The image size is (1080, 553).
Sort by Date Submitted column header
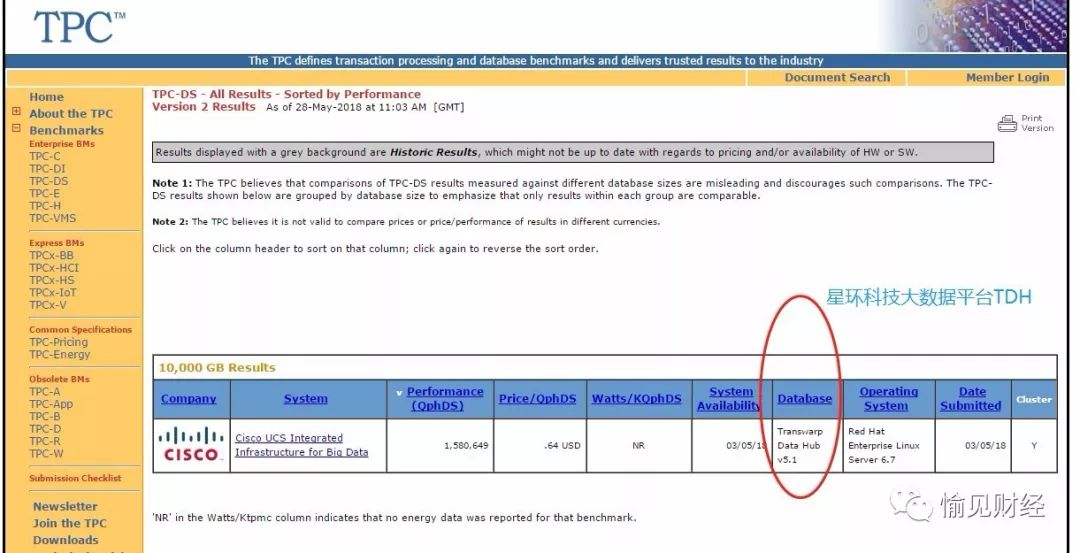click(x=970, y=399)
